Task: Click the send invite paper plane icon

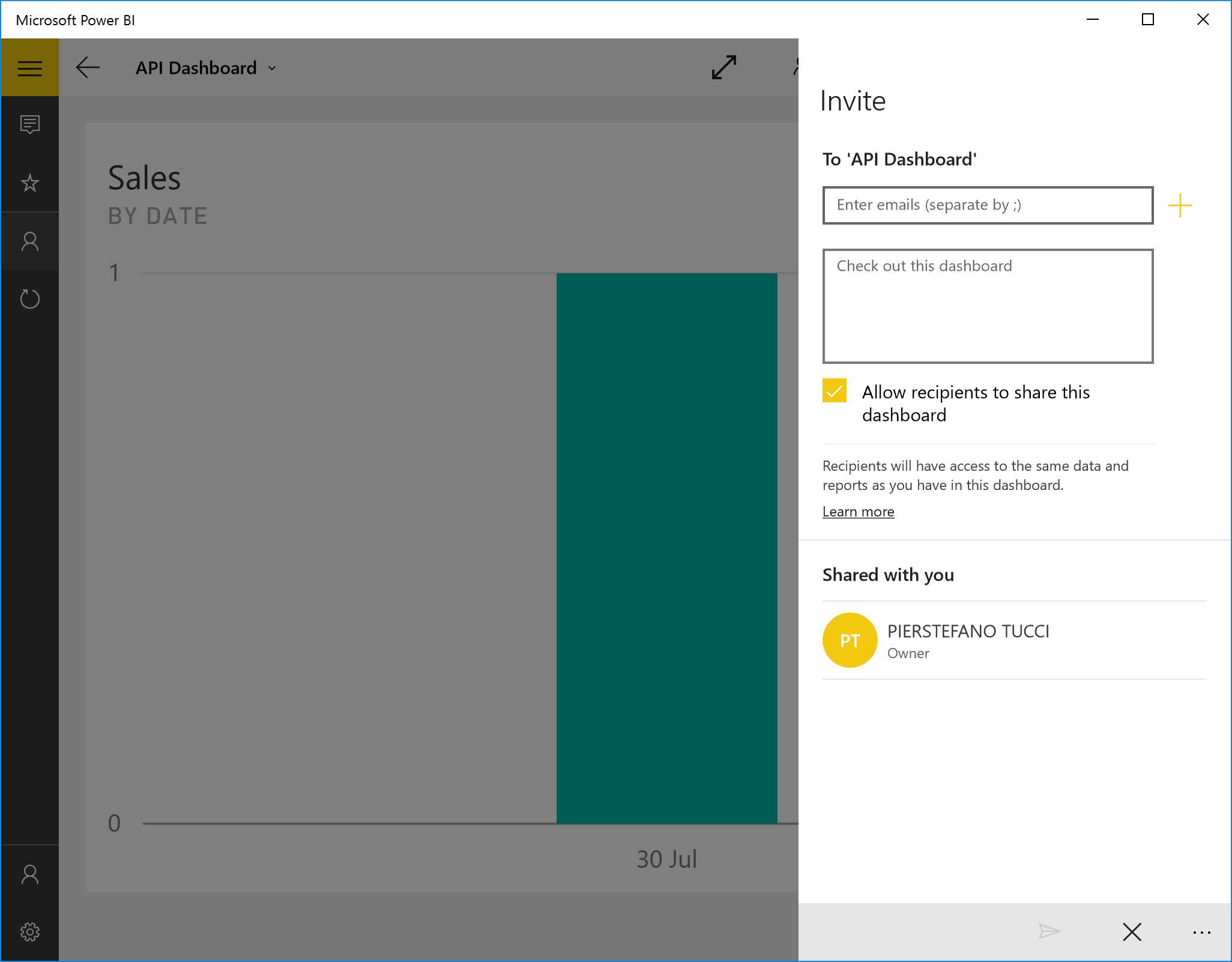Action: 1048,932
